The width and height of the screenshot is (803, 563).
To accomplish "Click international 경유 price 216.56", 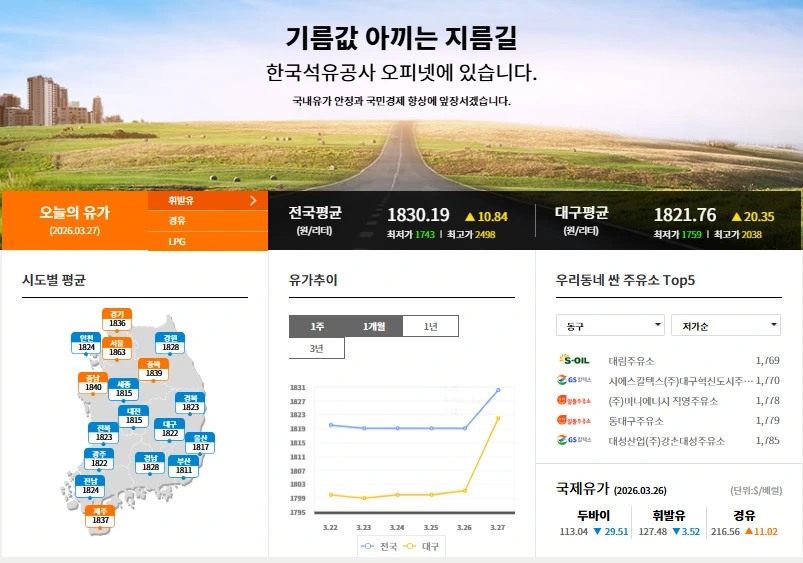I will click(x=725, y=532).
